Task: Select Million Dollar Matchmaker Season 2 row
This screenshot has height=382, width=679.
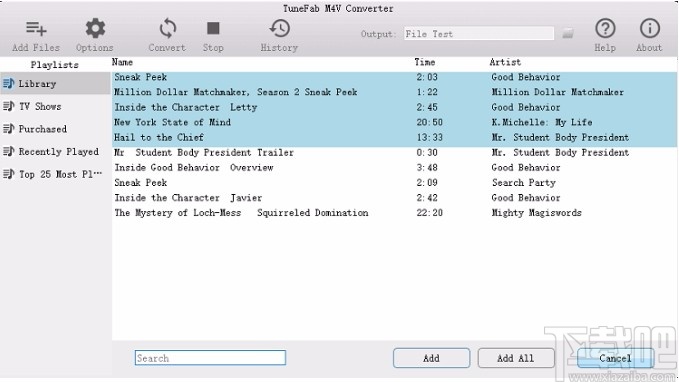Action: coord(394,92)
